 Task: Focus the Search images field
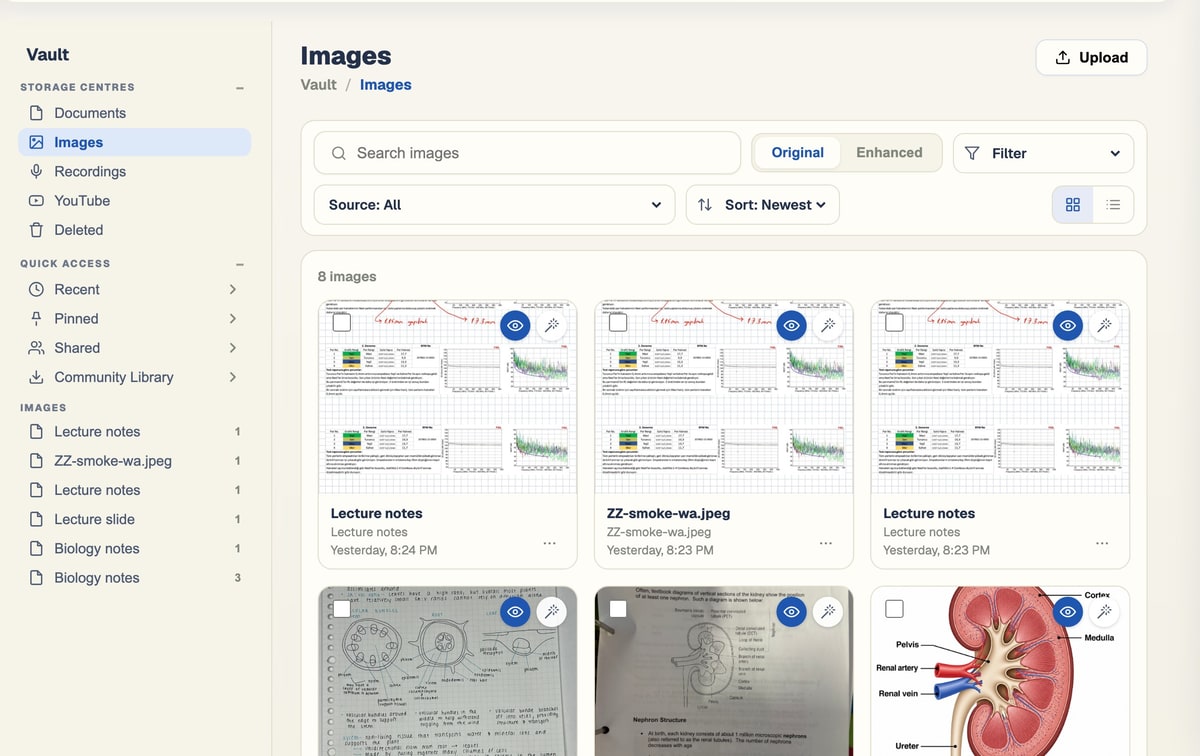tap(527, 153)
